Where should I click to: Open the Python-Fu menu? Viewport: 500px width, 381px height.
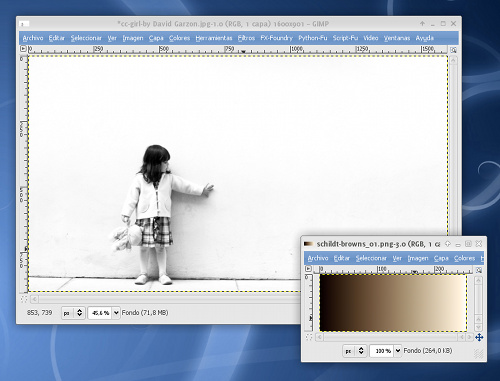coord(313,38)
